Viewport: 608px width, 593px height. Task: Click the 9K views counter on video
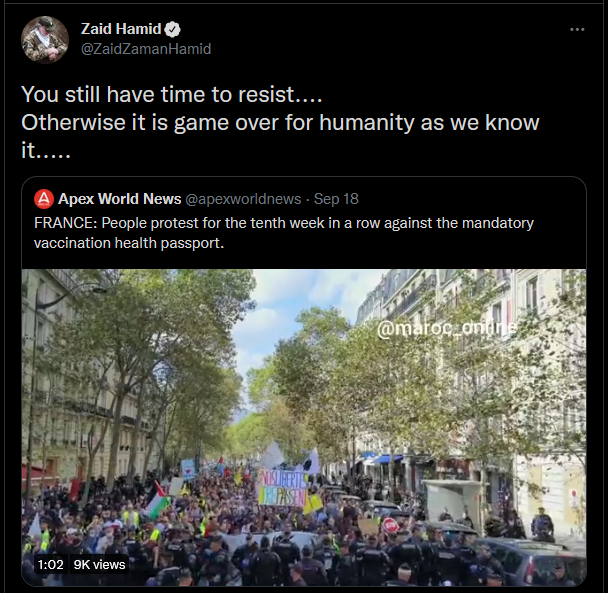tap(99, 565)
